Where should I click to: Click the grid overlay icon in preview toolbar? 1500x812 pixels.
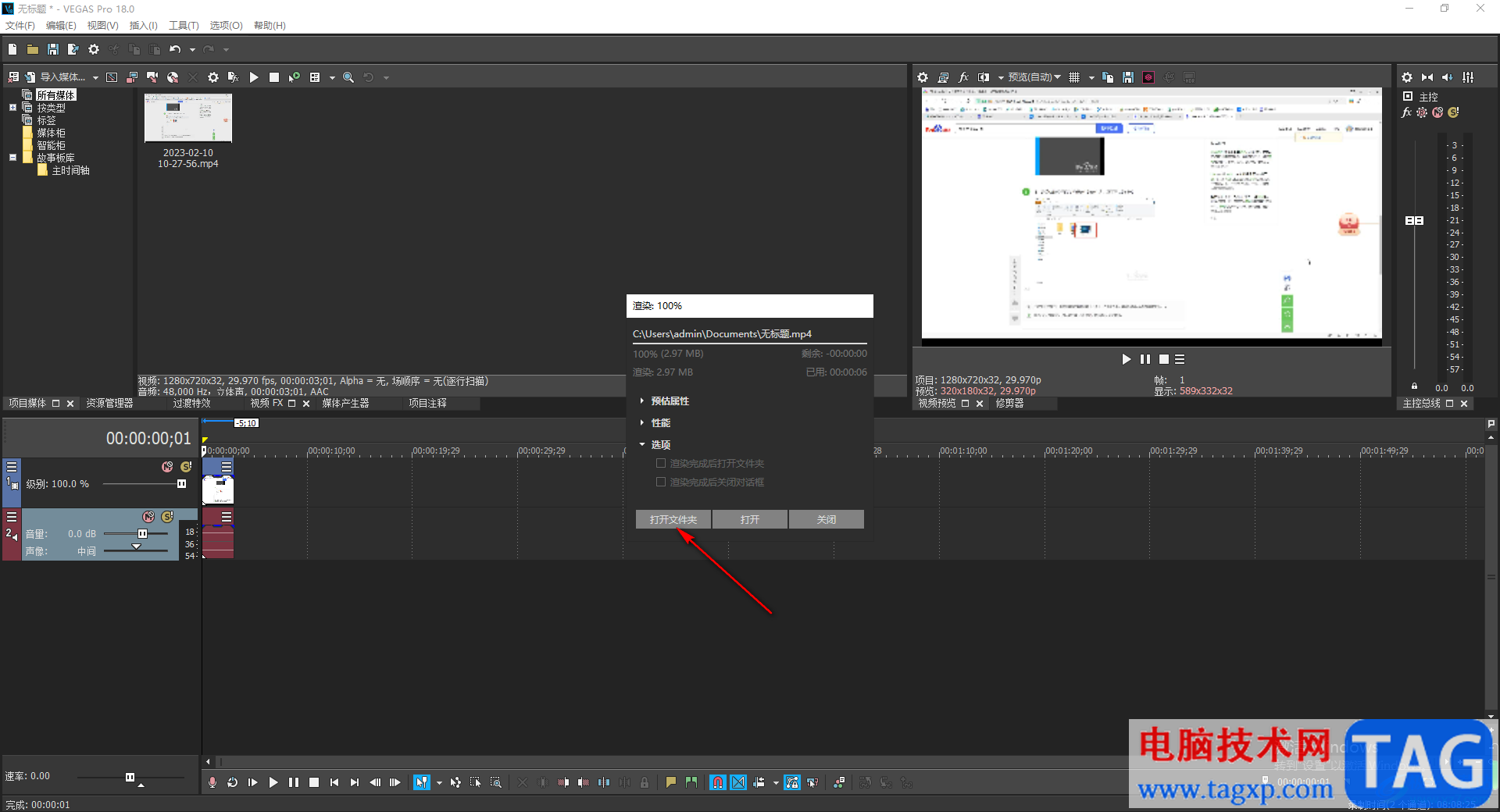pos(1074,77)
